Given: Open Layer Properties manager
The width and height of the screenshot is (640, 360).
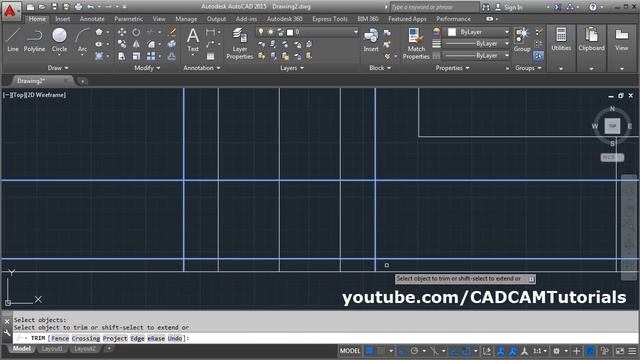Looking at the screenshot, I should tap(240, 44).
